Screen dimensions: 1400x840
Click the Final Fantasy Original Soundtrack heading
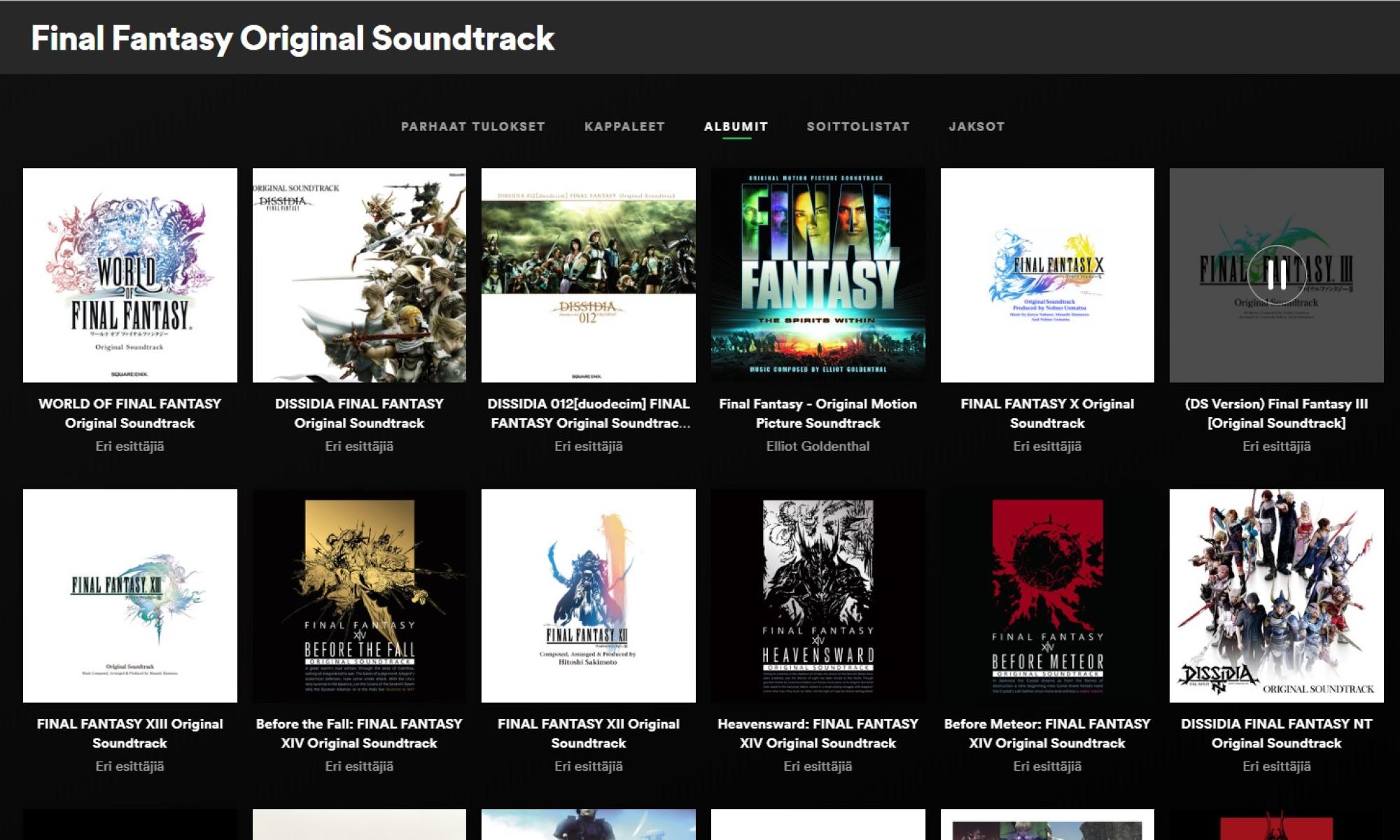pyautogui.click(x=293, y=38)
